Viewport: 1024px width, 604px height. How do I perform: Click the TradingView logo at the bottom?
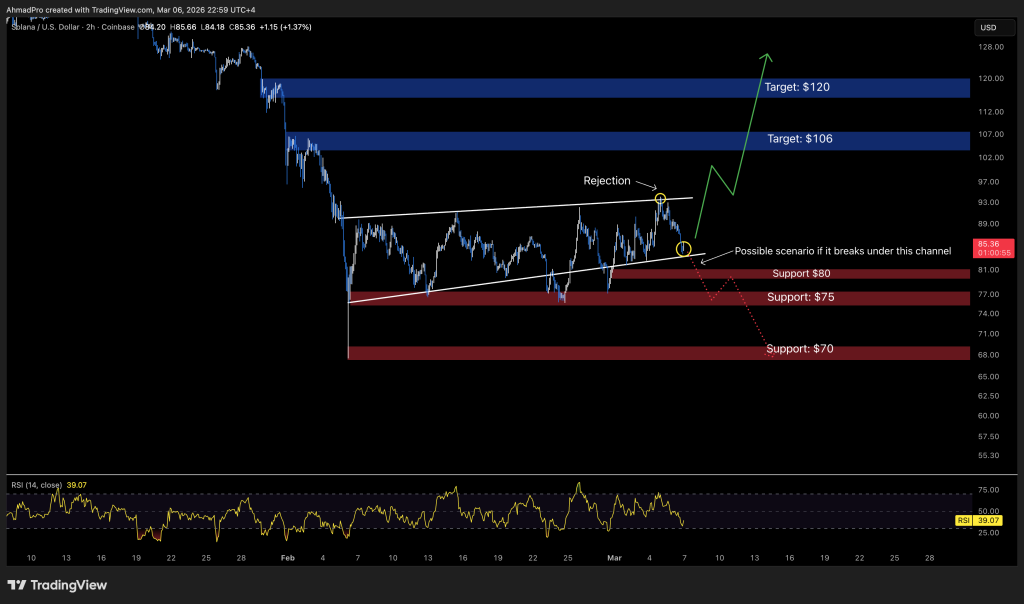57,585
